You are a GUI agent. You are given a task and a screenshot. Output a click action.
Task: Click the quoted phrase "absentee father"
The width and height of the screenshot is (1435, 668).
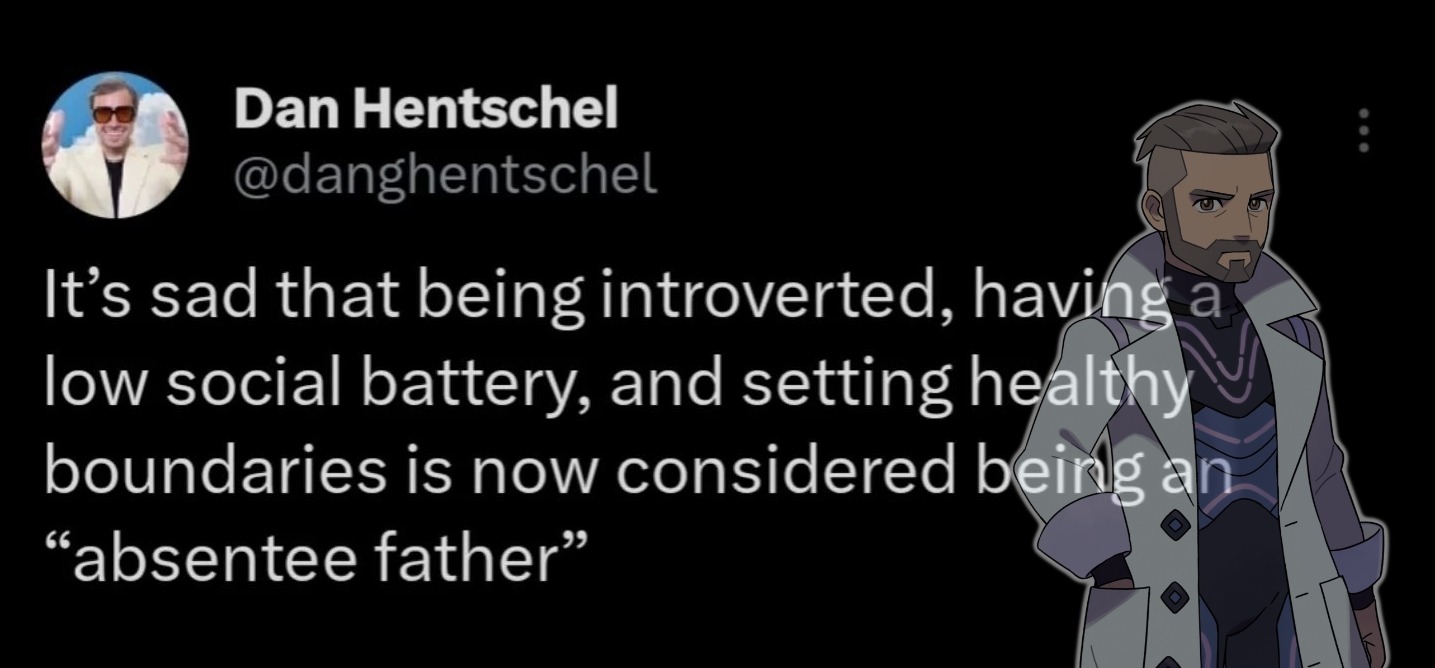(313, 558)
